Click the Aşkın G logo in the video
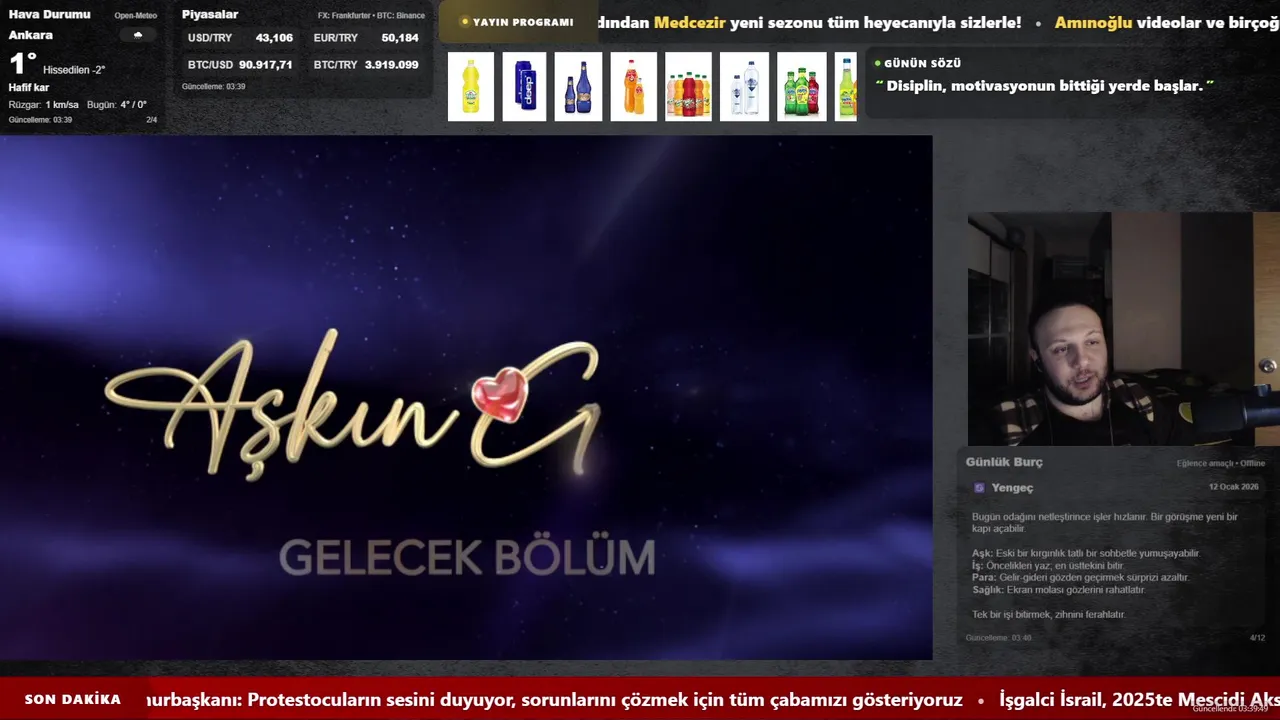 [x=353, y=405]
